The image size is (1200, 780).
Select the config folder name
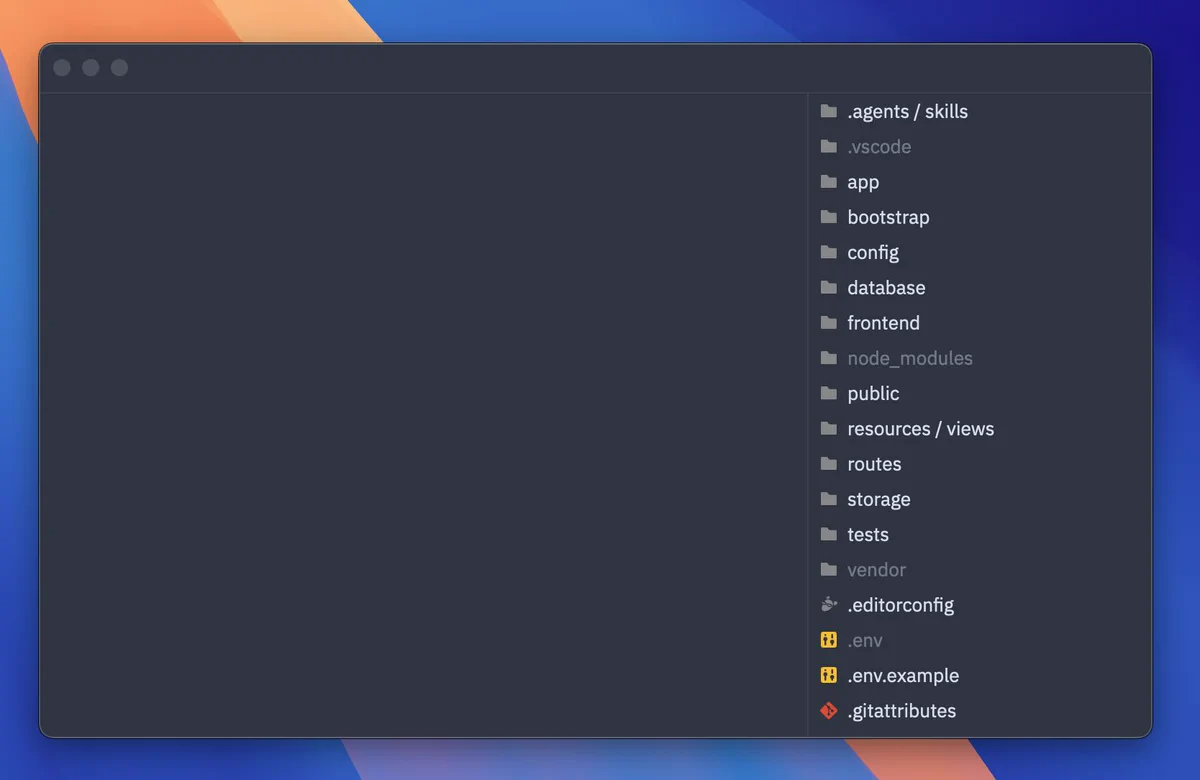click(x=873, y=252)
